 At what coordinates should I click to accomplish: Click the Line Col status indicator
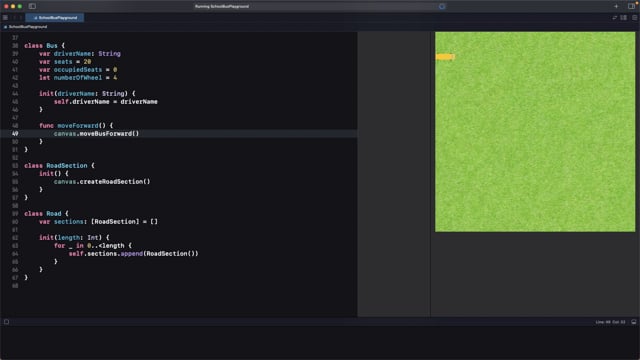610,322
